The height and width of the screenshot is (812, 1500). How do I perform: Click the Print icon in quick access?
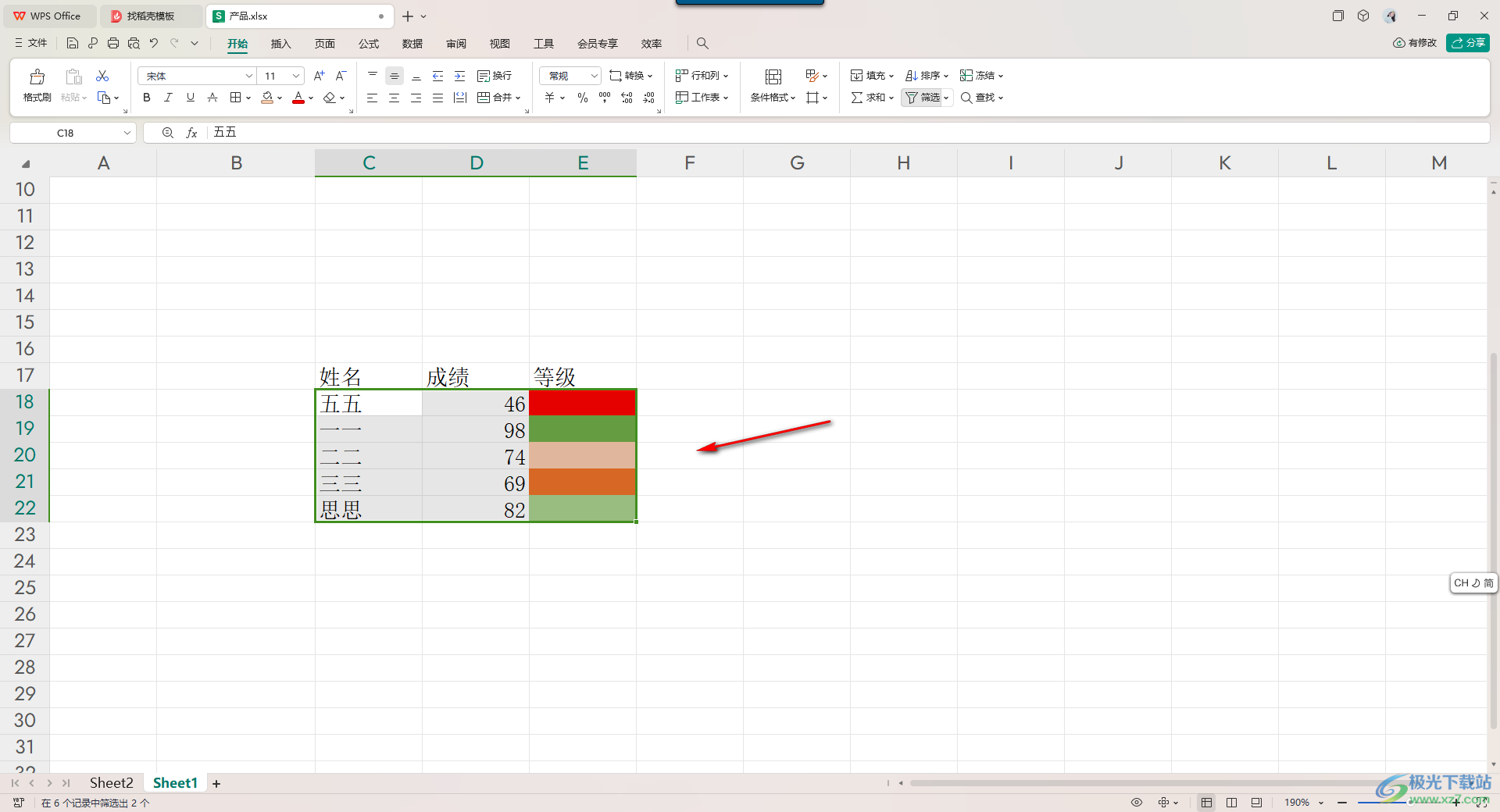(x=113, y=43)
